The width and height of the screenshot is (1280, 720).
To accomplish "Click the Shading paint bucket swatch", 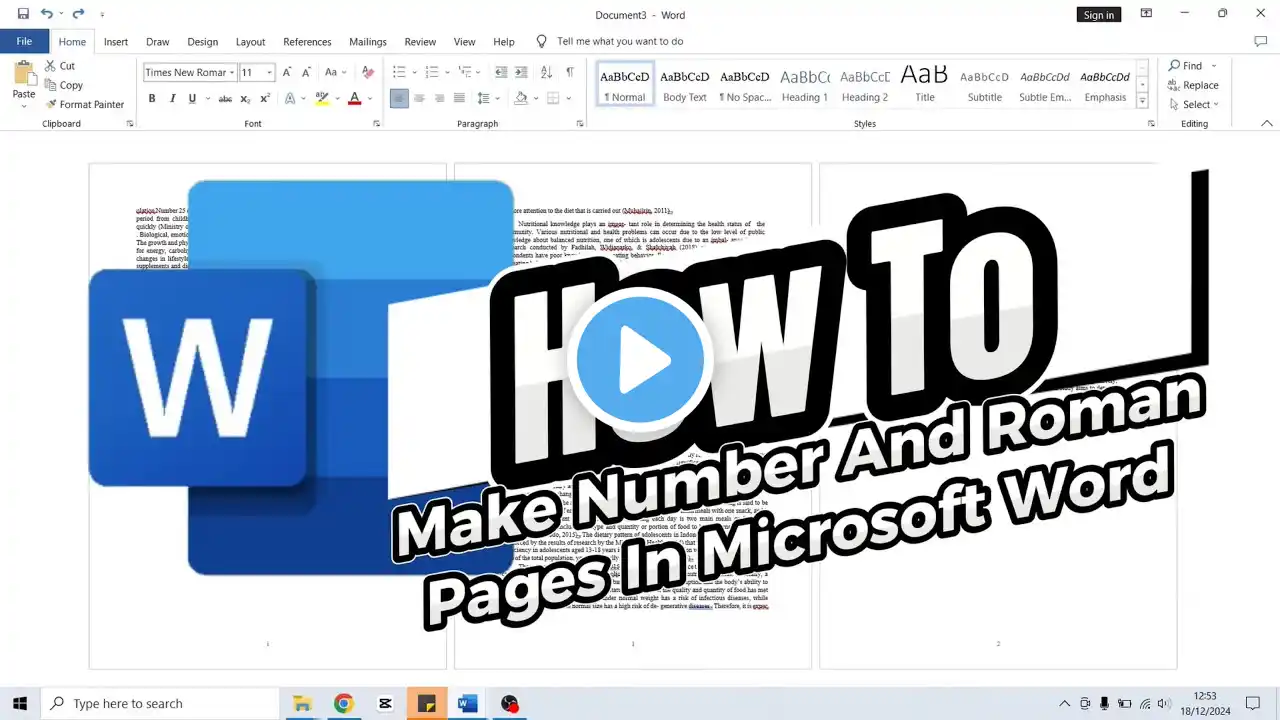I will pos(520,98).
